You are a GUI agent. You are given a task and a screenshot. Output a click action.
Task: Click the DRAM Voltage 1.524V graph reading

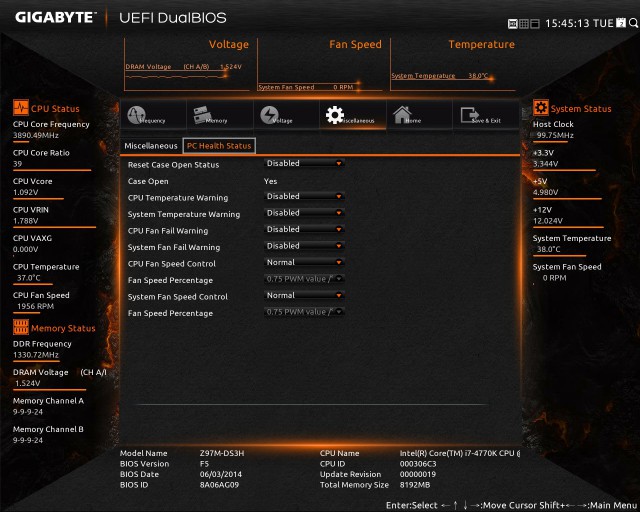183,67
